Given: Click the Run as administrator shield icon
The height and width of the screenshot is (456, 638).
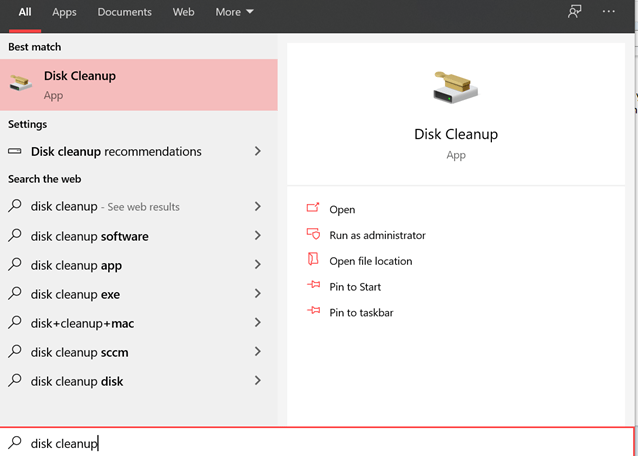Looking at the screenshot, I should 313,234.
